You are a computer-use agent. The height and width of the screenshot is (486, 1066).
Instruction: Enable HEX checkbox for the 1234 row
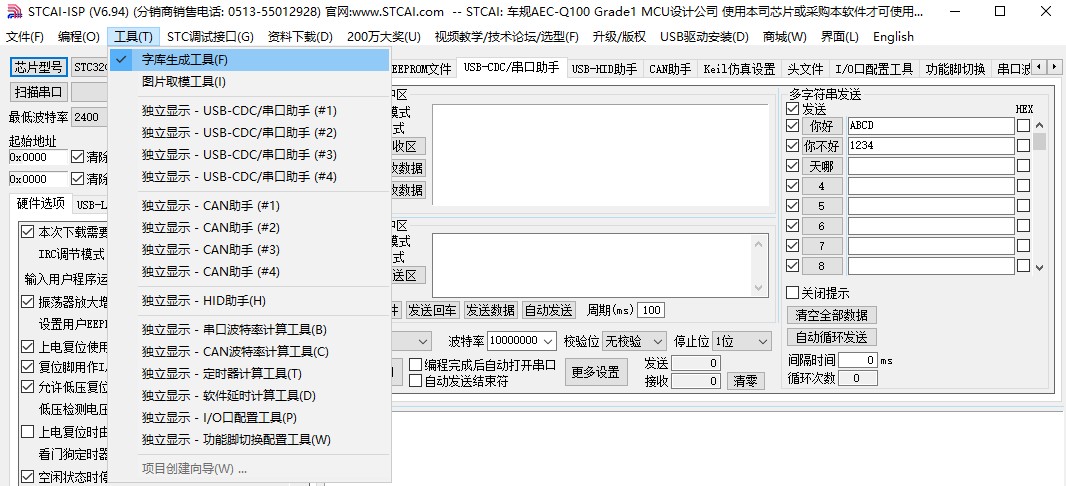coord(1023,145)
